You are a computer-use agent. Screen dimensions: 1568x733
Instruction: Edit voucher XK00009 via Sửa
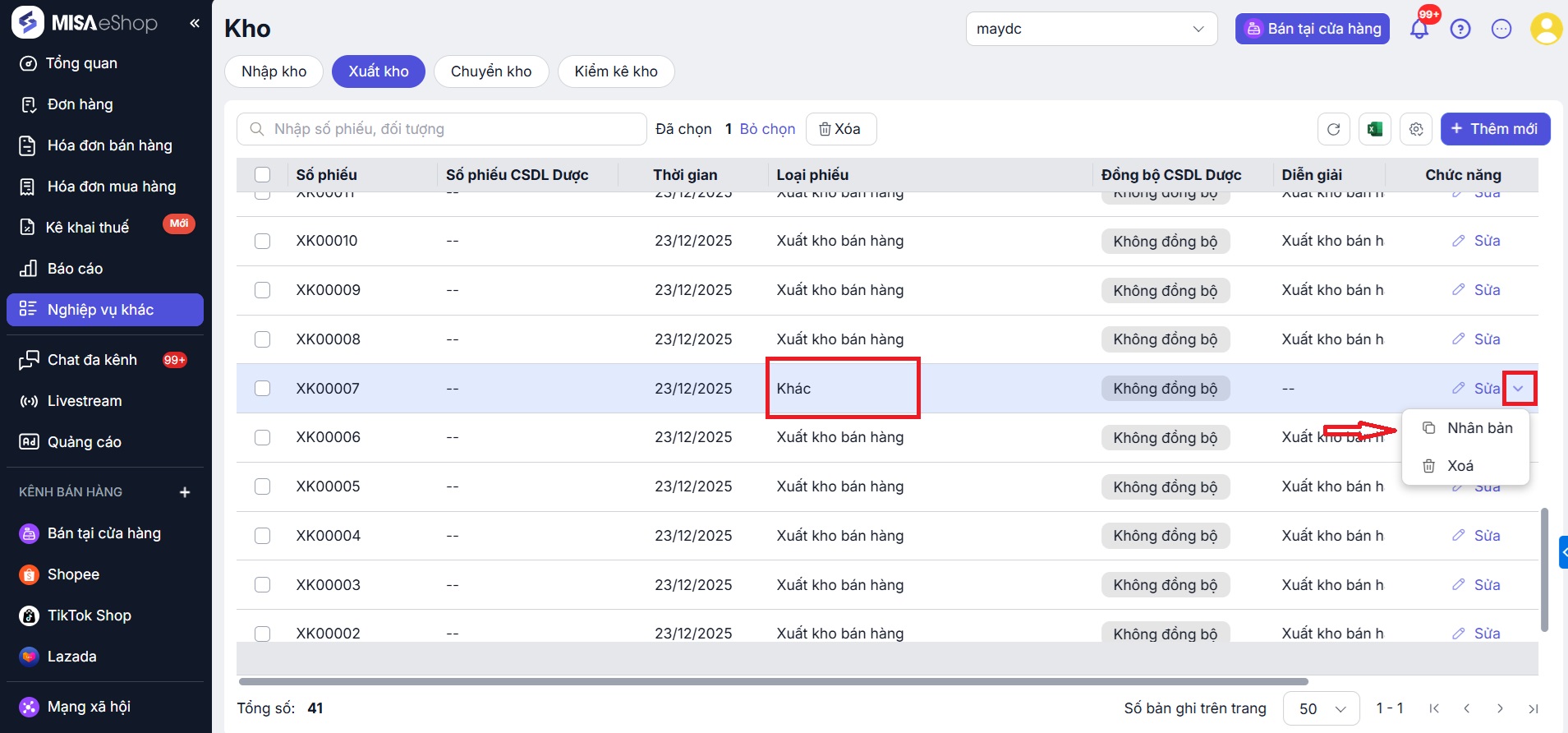[1477, 290]
